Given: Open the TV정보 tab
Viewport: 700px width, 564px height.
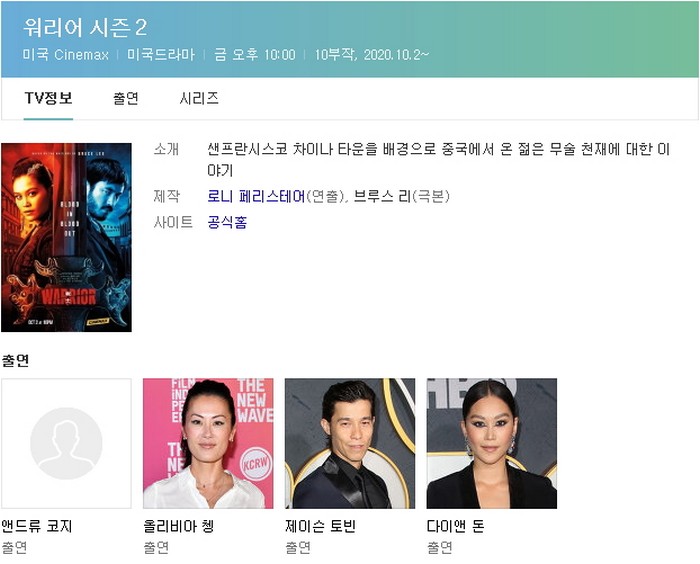Looking at the screenshot, I should 48,98.
